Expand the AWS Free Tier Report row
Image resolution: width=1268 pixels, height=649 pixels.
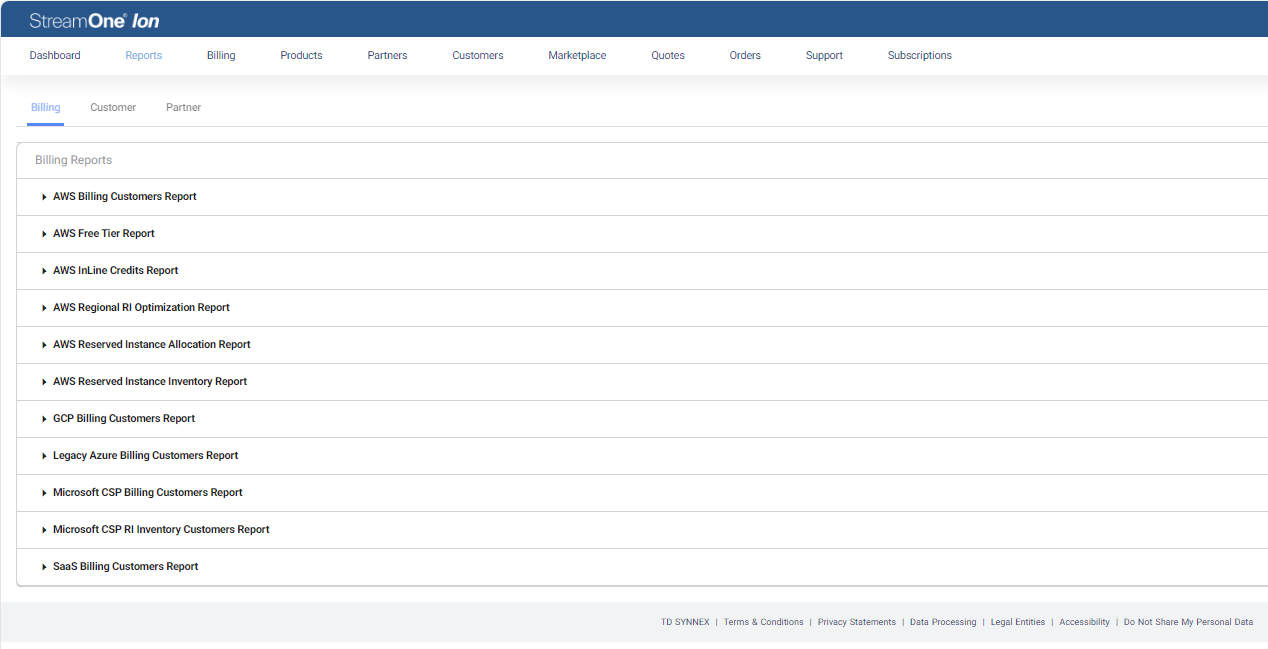(x=103, y=234)
